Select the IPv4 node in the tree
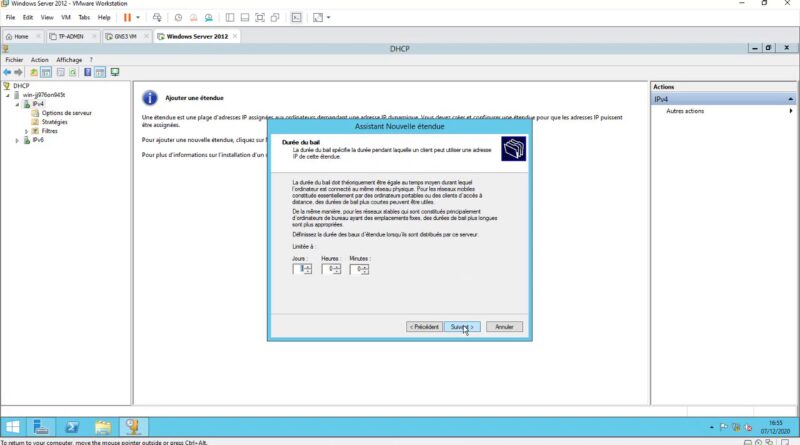Screen dimensions: 800x445 coord(38,104)
